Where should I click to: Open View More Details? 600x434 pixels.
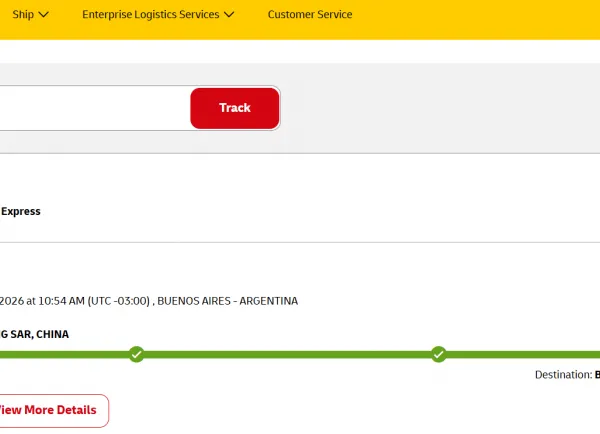point(54,411)
